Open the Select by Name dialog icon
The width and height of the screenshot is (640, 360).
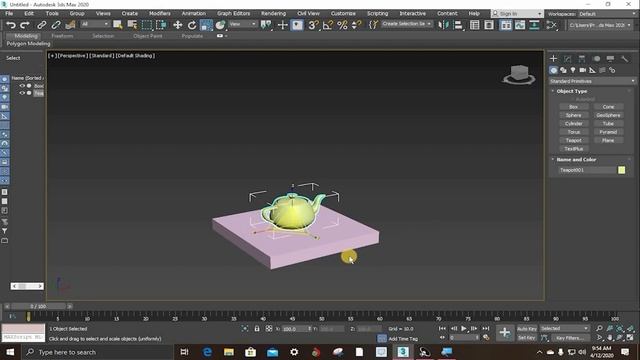132,25
